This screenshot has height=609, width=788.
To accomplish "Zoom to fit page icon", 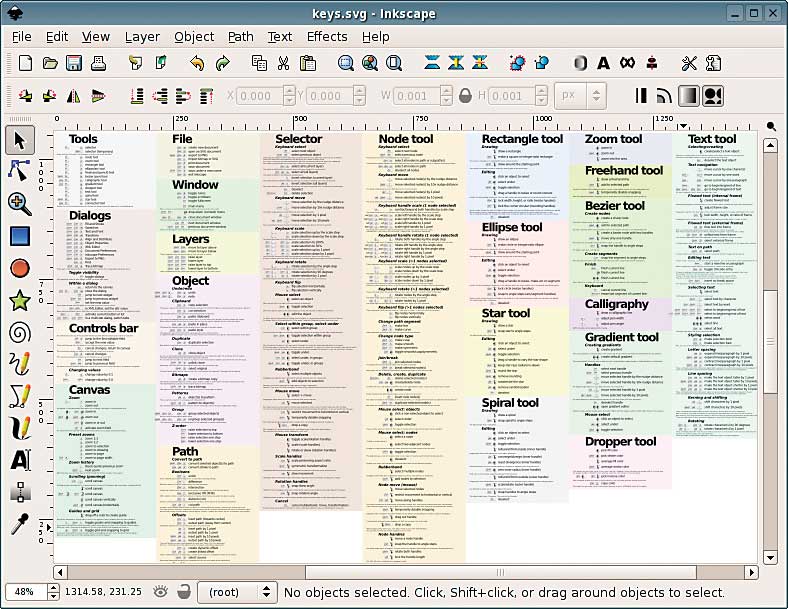I will point(394,63).
